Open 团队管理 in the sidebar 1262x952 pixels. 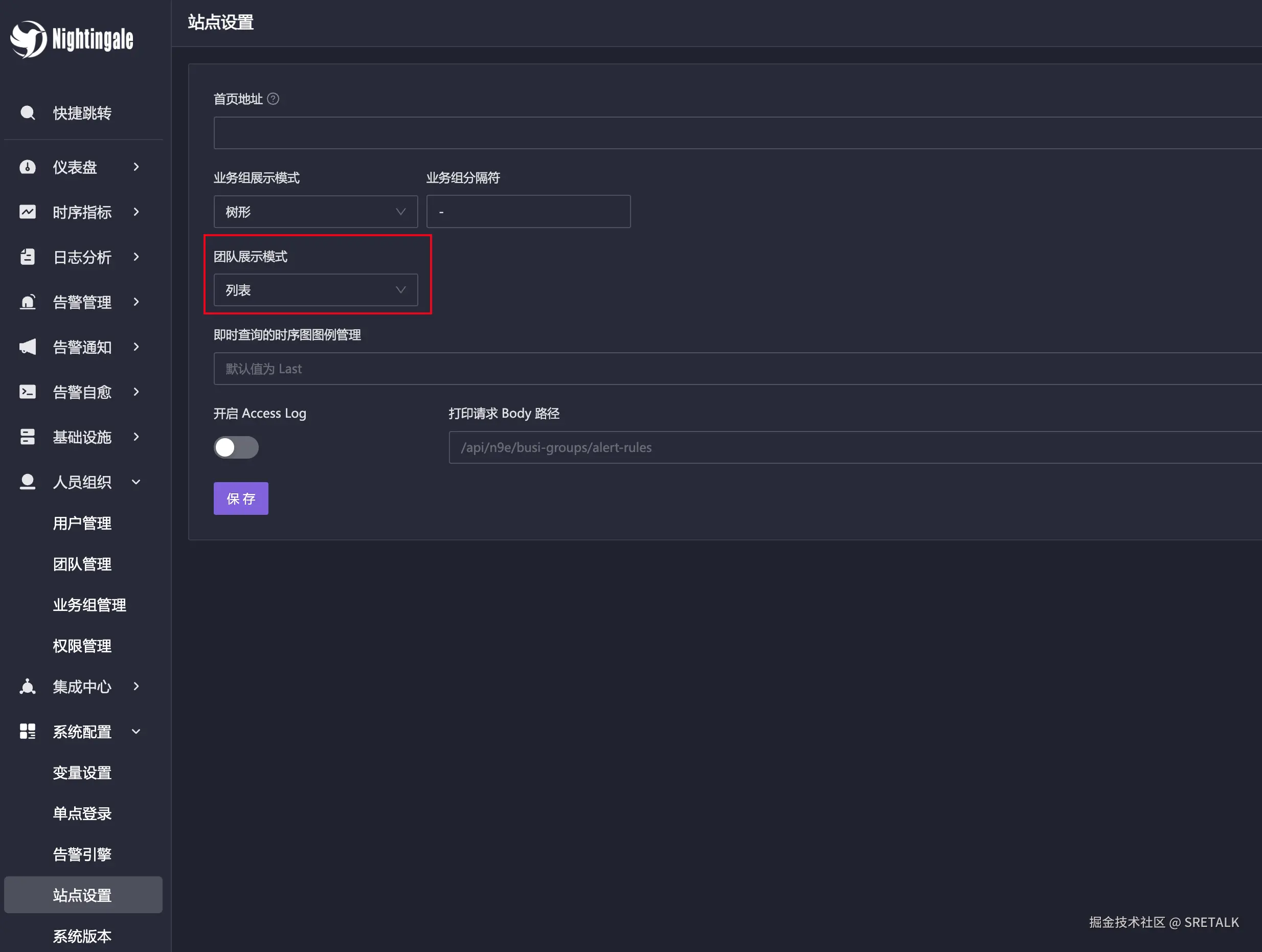click(x=82, y=564)
